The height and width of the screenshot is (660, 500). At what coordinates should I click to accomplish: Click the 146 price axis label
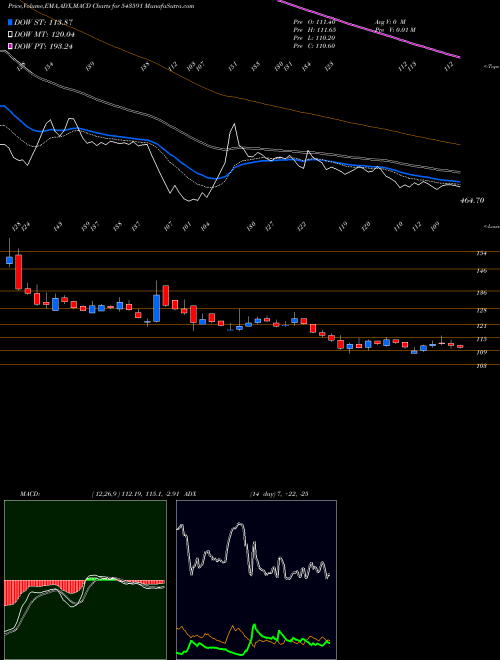[482, 271]
